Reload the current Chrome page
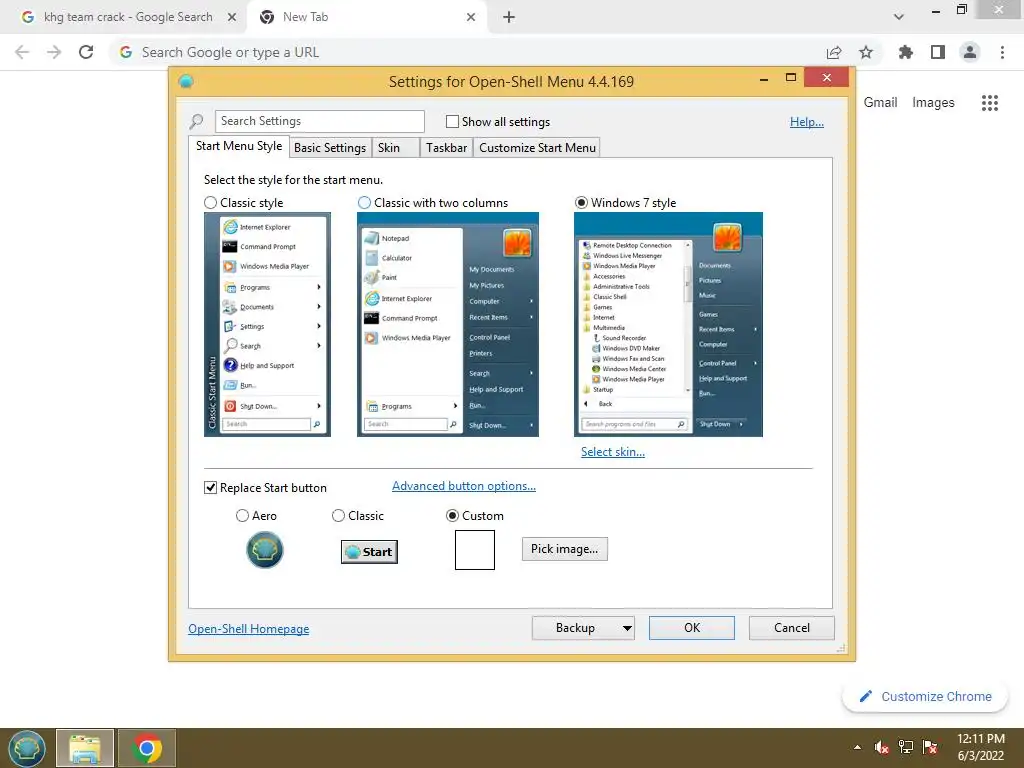 [86, 52]
